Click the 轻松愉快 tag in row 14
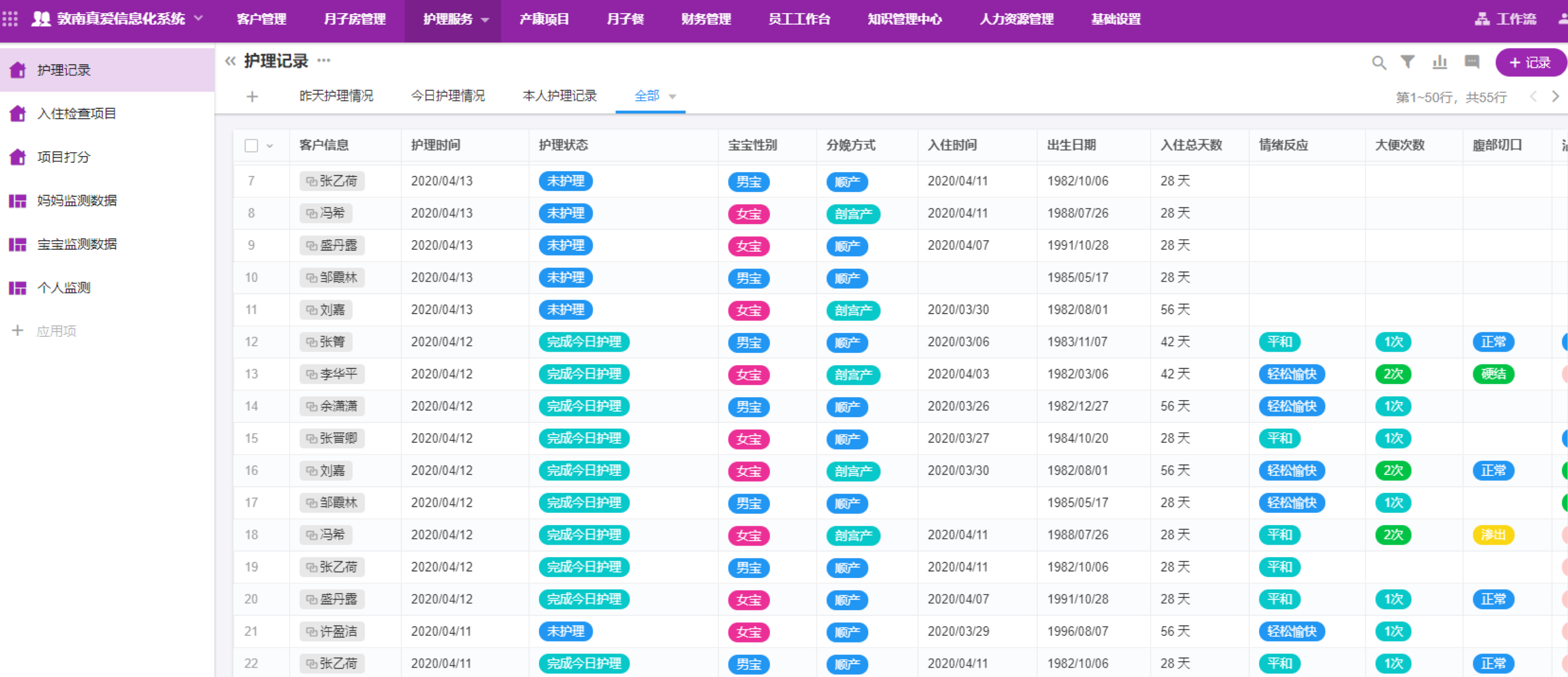The height and width of the screenshot is (677, 1568). [1291, 406]
